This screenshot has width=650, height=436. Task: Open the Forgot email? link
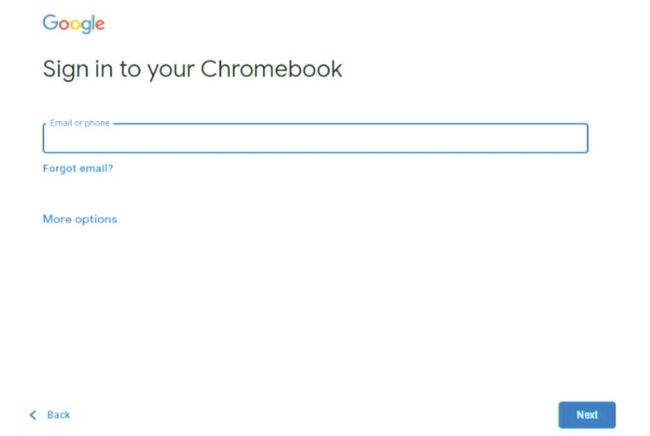[78, 169]
